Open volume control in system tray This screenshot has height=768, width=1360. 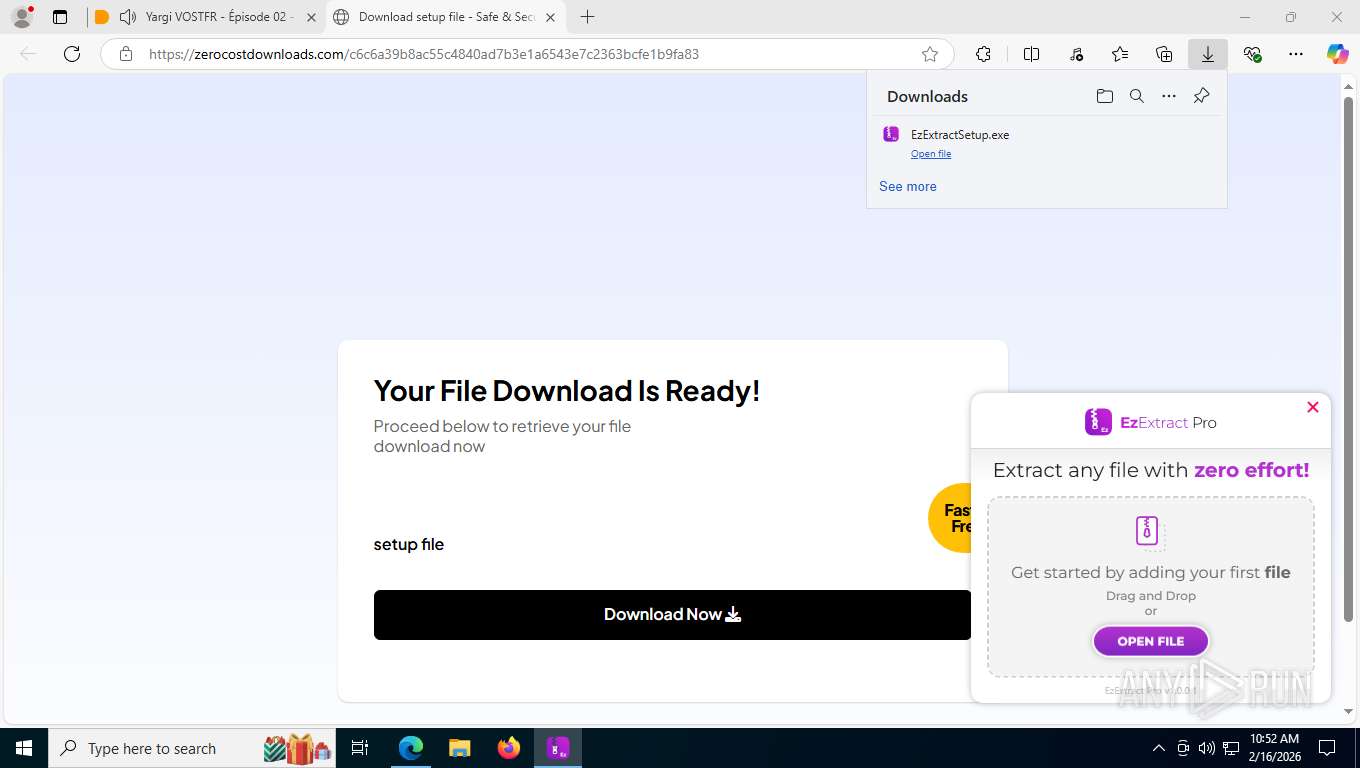(1207, 748)
